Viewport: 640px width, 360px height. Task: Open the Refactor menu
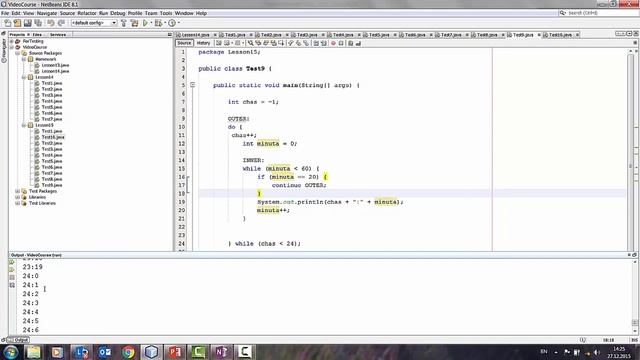click(87, 13)
